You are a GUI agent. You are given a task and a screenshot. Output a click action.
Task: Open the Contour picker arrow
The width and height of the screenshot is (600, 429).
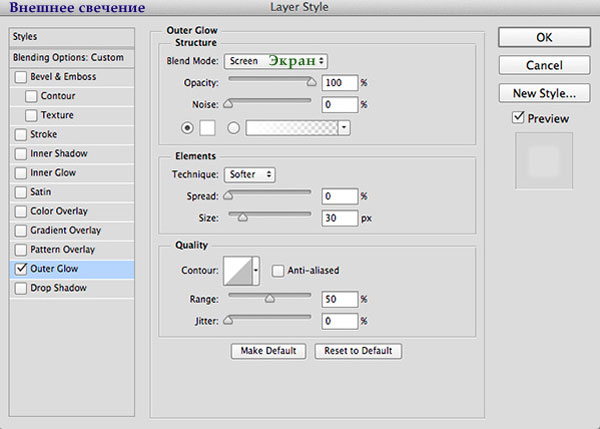coord(256,271)
